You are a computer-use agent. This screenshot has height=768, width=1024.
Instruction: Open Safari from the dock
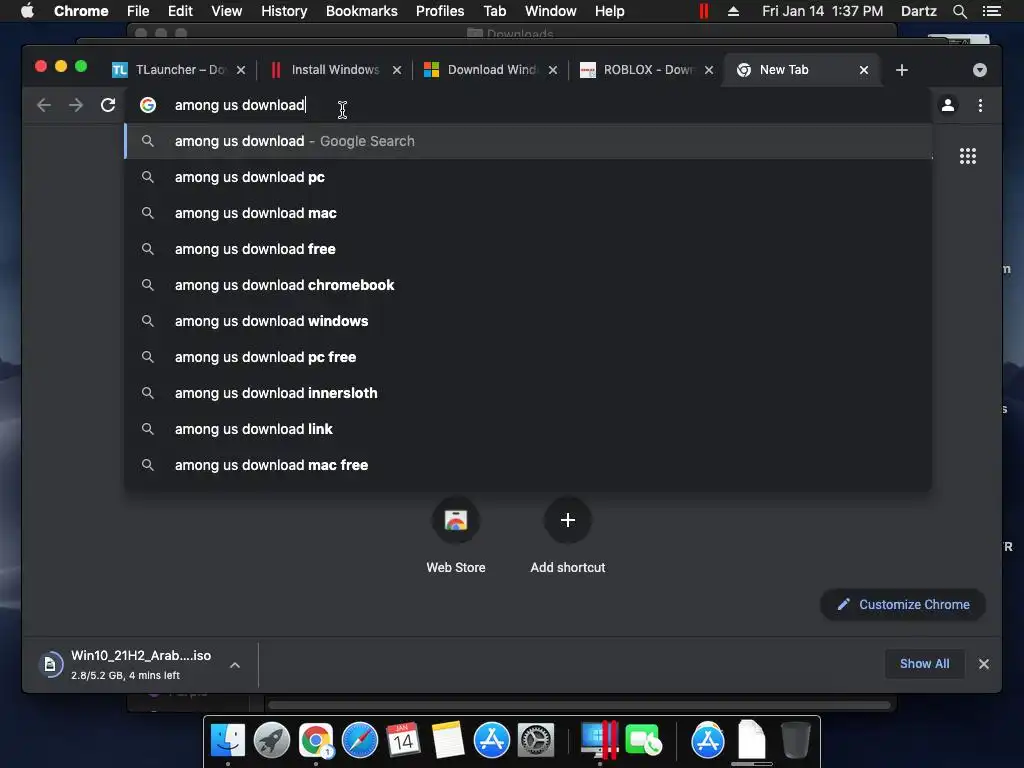pyautogui.click(x=360, y=741)
